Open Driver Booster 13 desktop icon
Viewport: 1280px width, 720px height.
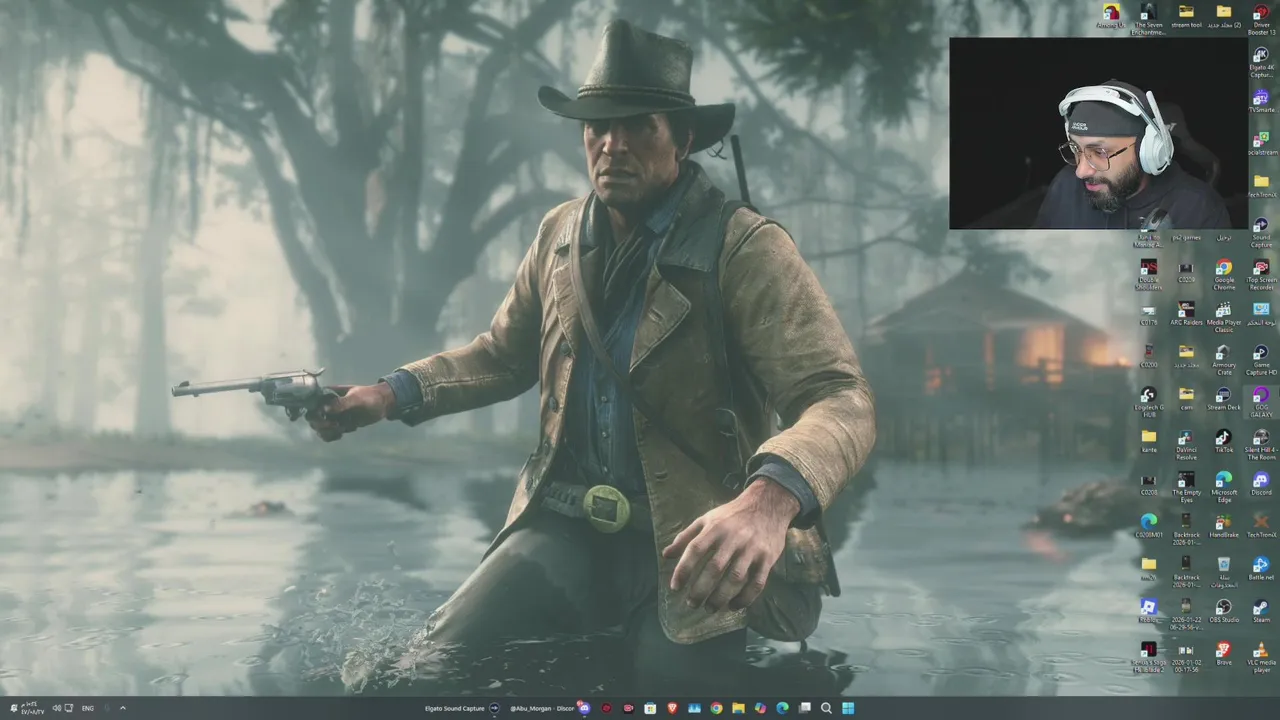1261,19
